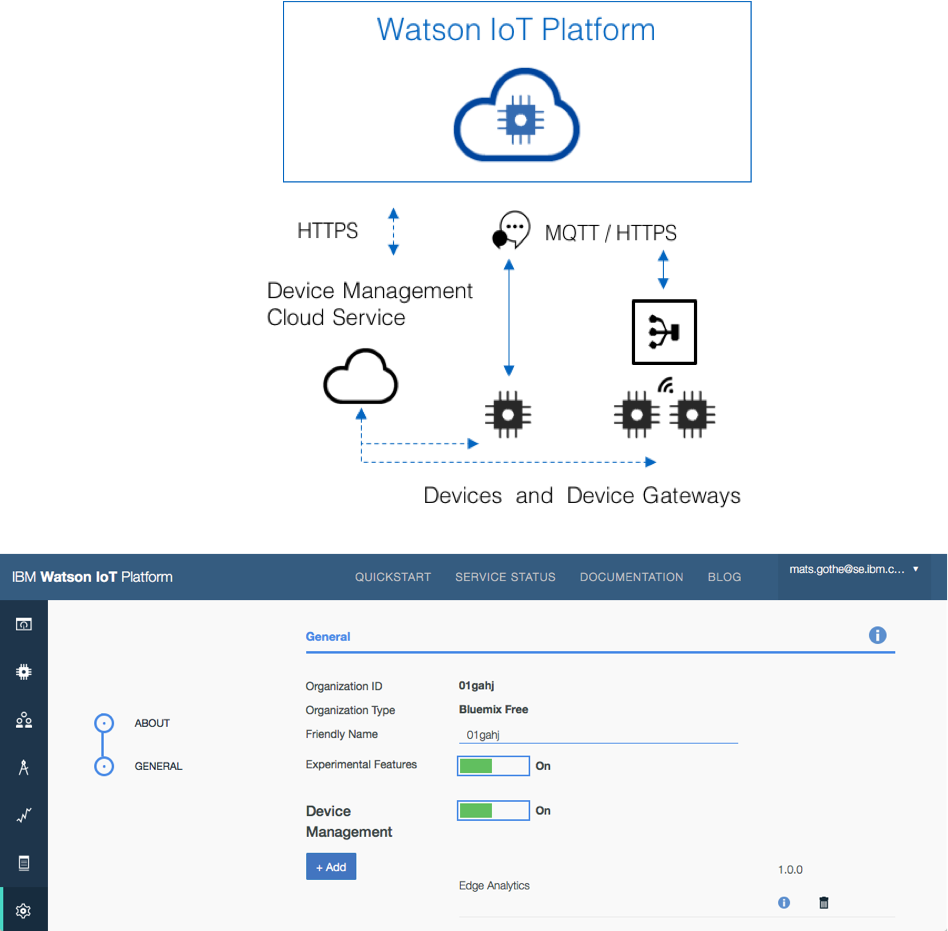
Task: Open the Rules document sidebar icon
Action: point(24,863)
